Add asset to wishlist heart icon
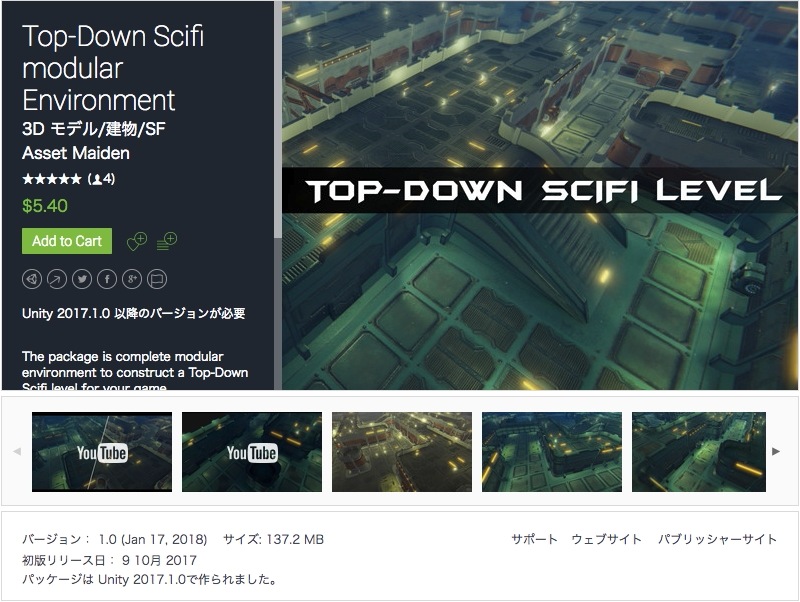The height and width of the screenshot is (602, 800). click(x=137, y=241)
